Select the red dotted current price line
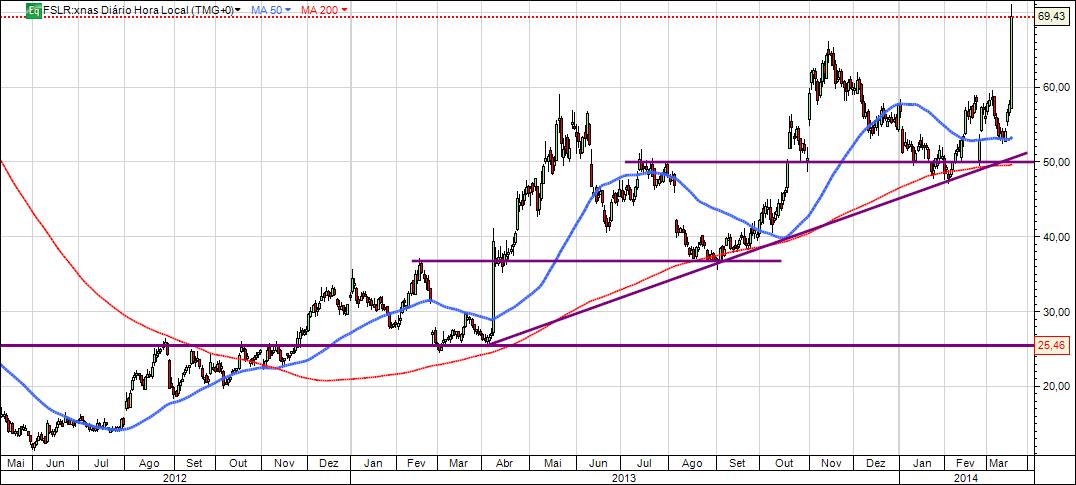The image size is (1076, 485). pos(515,16)
